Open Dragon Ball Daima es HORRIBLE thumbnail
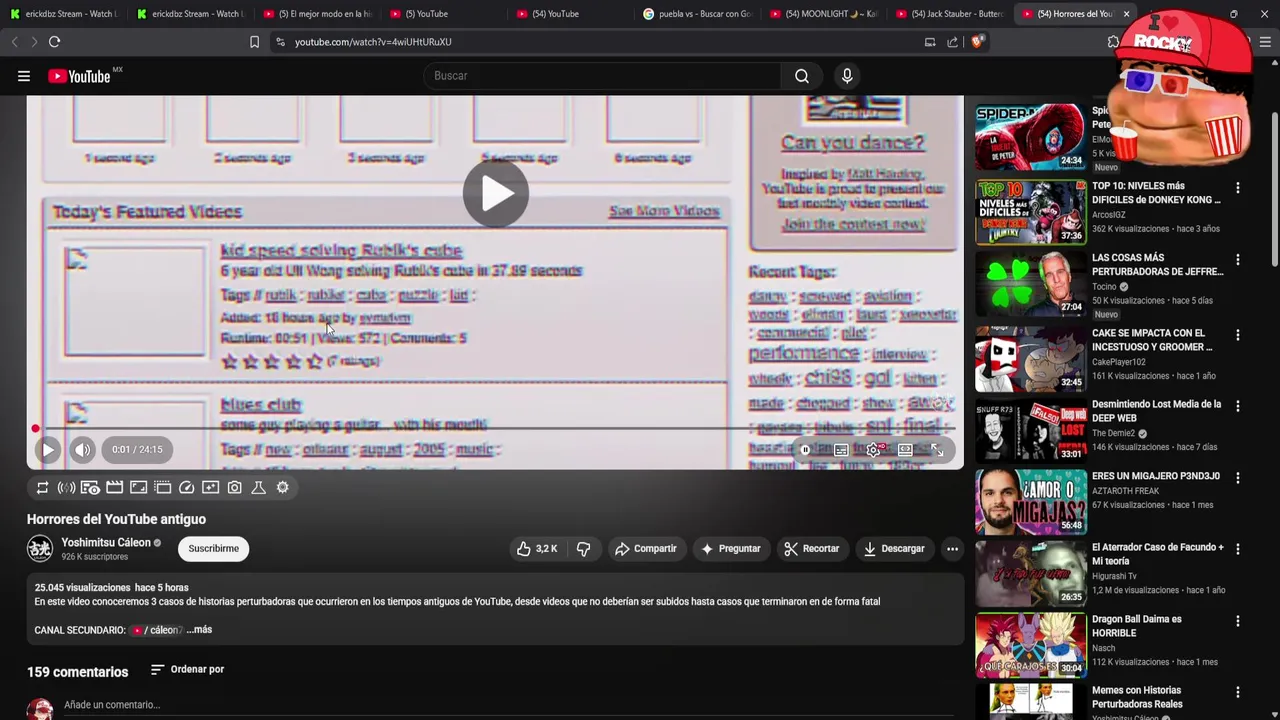Viewport: 1280px width, 720px height. pyautogui.click(x=1030, y=645)
